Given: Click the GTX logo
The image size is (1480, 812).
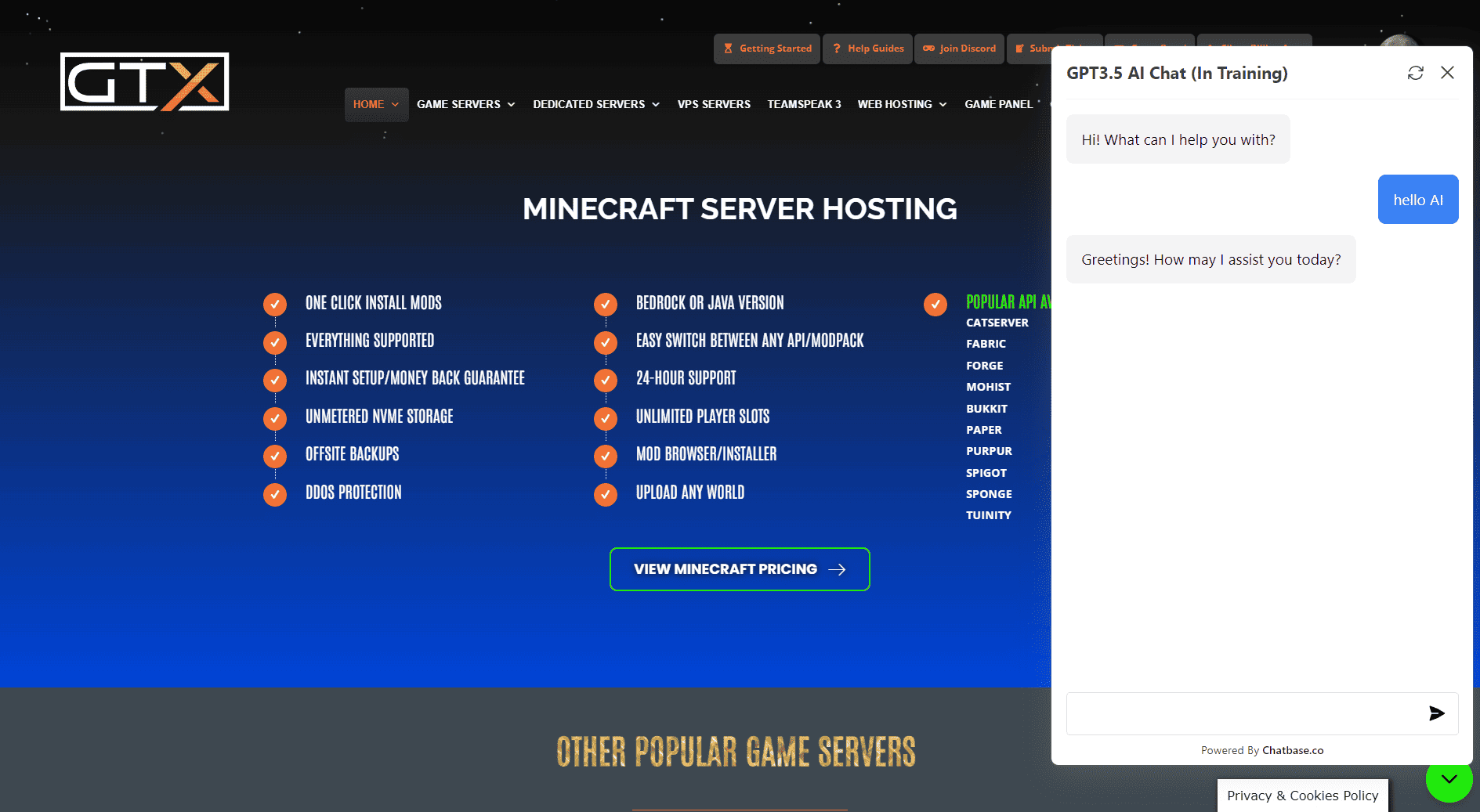Looking at the screenshot, I should [145, 82].
